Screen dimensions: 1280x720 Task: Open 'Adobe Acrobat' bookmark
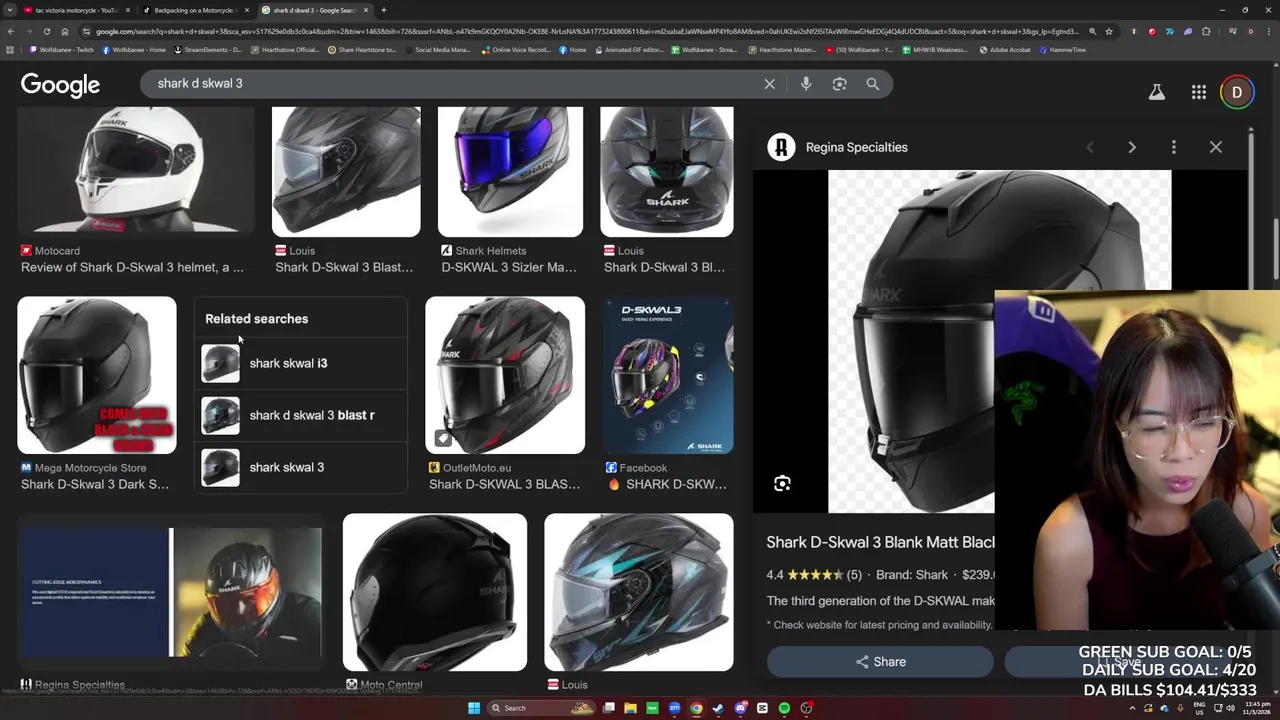coord(1005,50)
